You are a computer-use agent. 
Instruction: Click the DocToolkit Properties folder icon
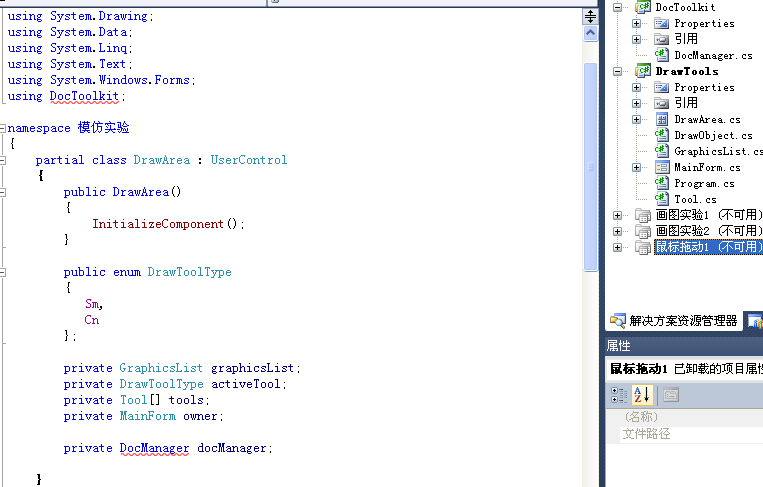661,23
